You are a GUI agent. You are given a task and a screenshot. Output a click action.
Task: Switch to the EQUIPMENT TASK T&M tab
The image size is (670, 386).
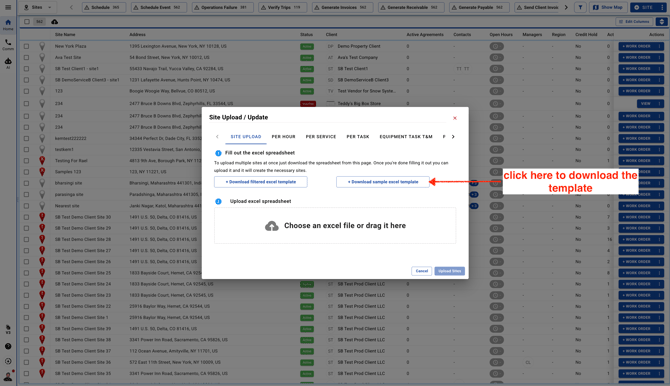click(406, 137)
